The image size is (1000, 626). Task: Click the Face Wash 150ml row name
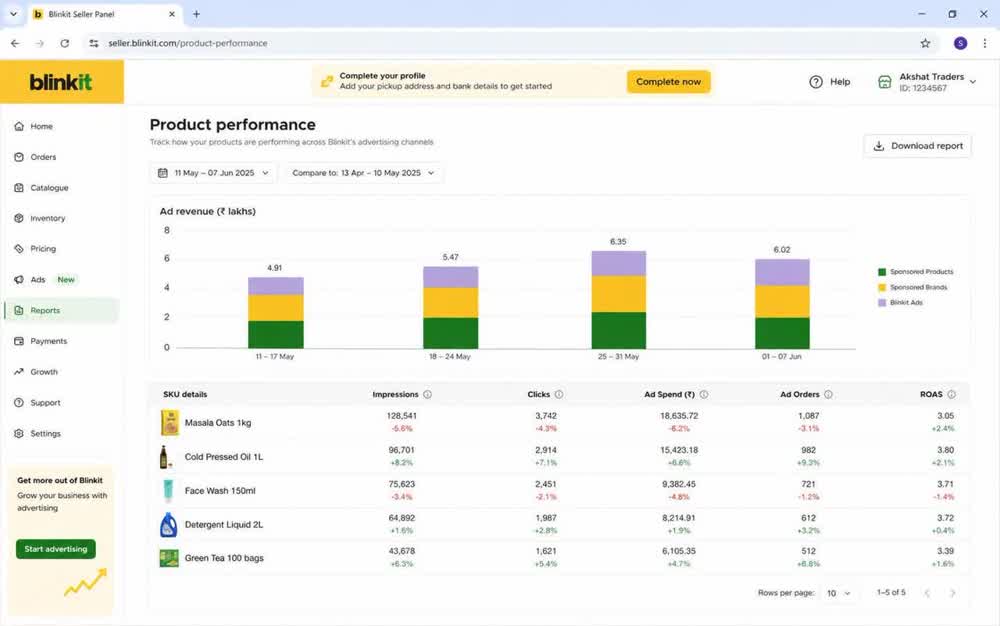tap(220, 491)
